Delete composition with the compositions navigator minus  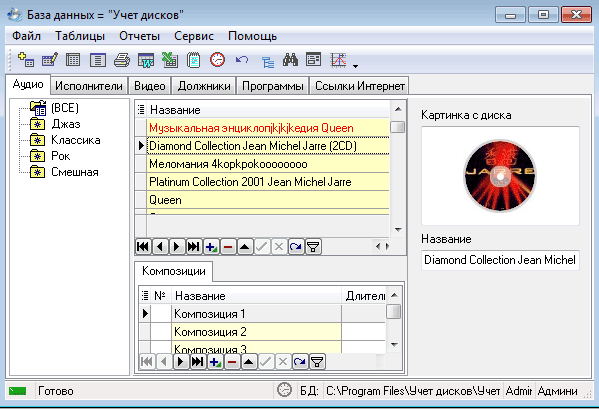(x=232, y=361)
